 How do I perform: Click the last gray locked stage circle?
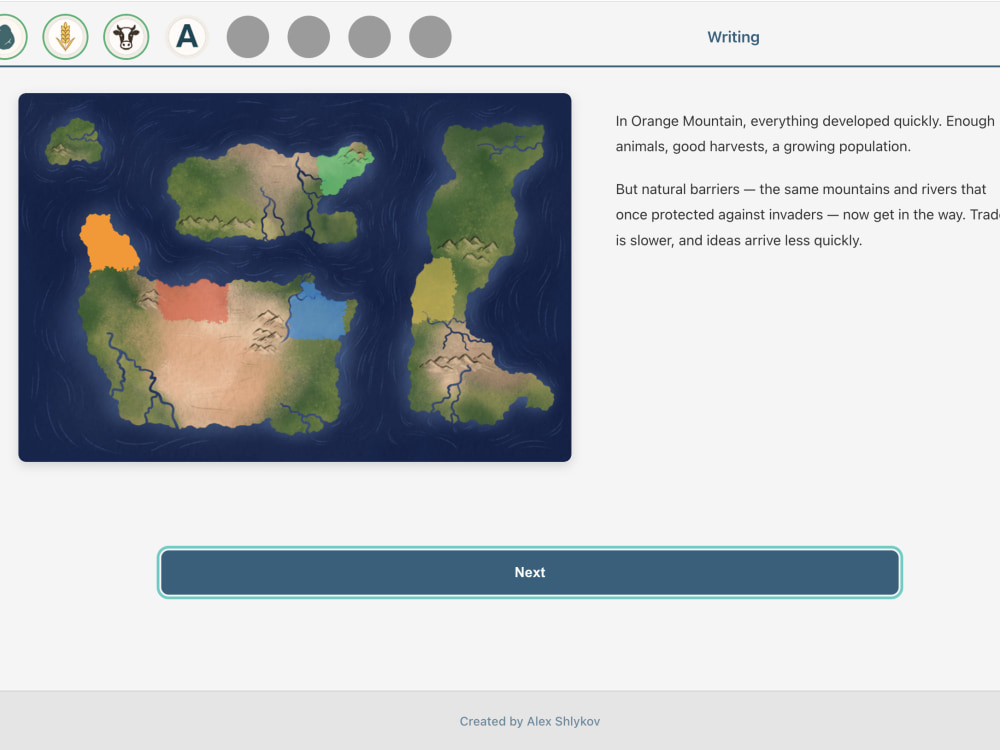tap(430, 37)
